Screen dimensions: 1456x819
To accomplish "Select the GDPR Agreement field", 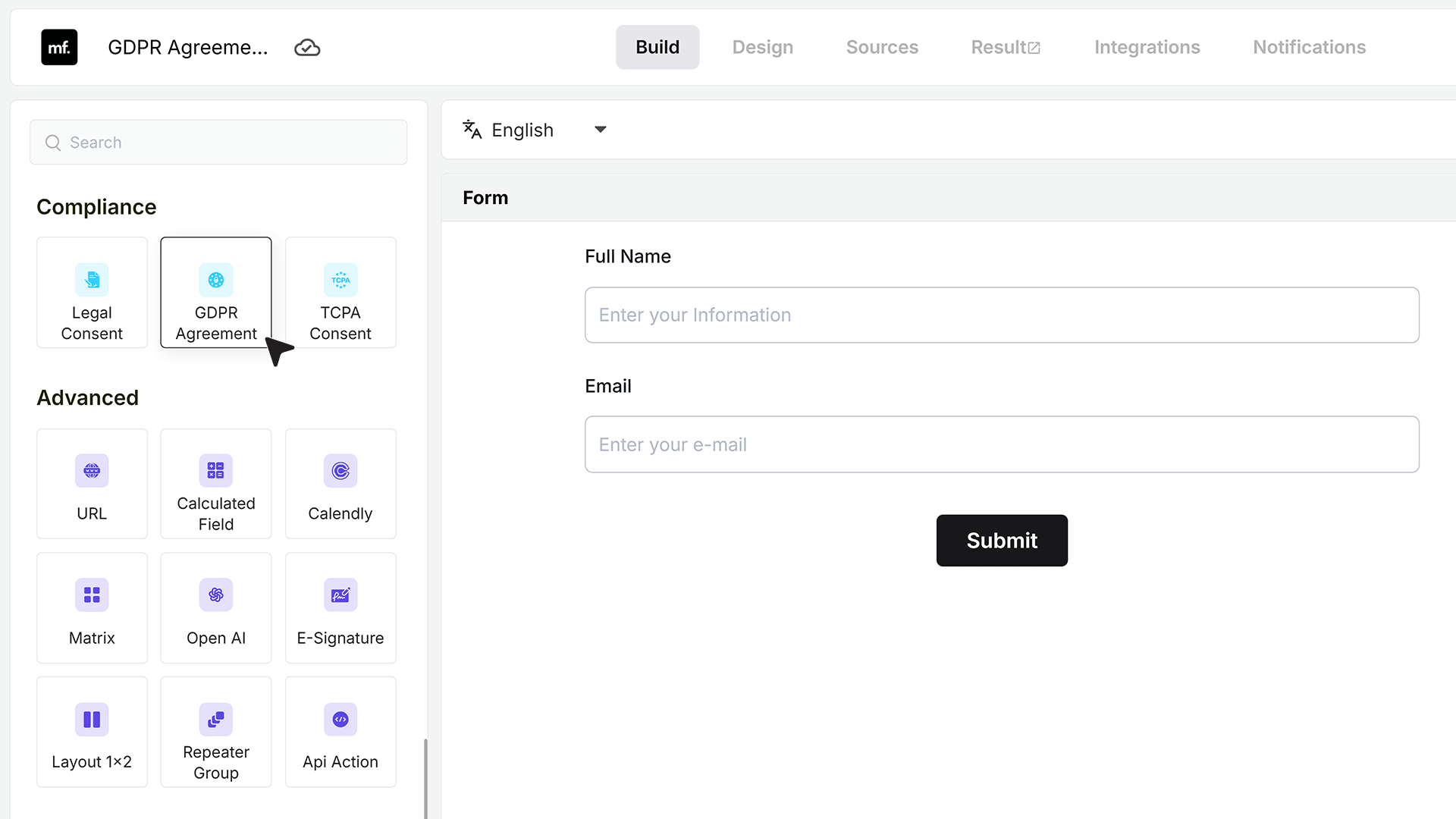I will coord(216,293).
